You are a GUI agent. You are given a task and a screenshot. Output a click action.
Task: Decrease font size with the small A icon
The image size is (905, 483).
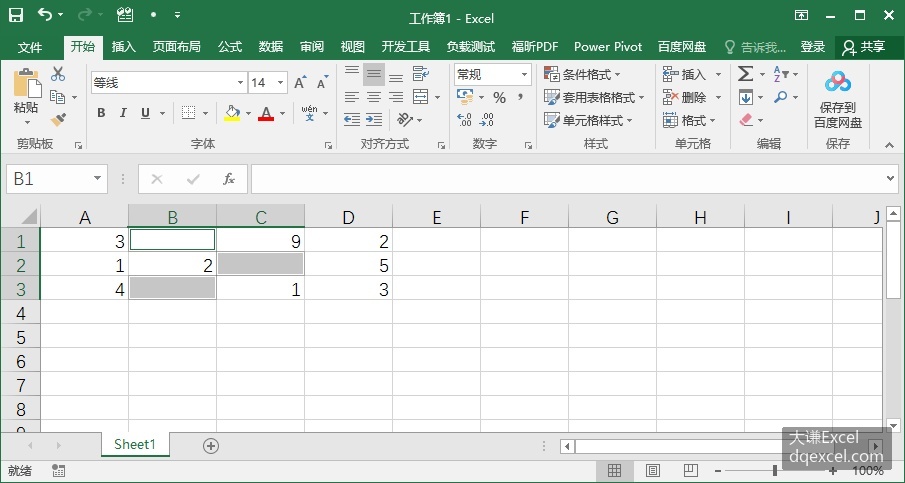click(323, 83)
